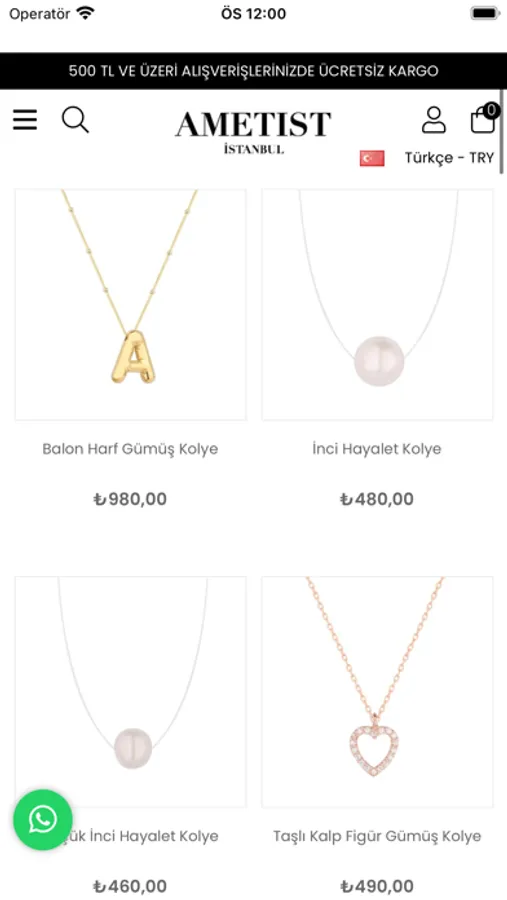Open the hamburger menu
The height and width of the screenshot is (900, 507).
tap(25, 120)
